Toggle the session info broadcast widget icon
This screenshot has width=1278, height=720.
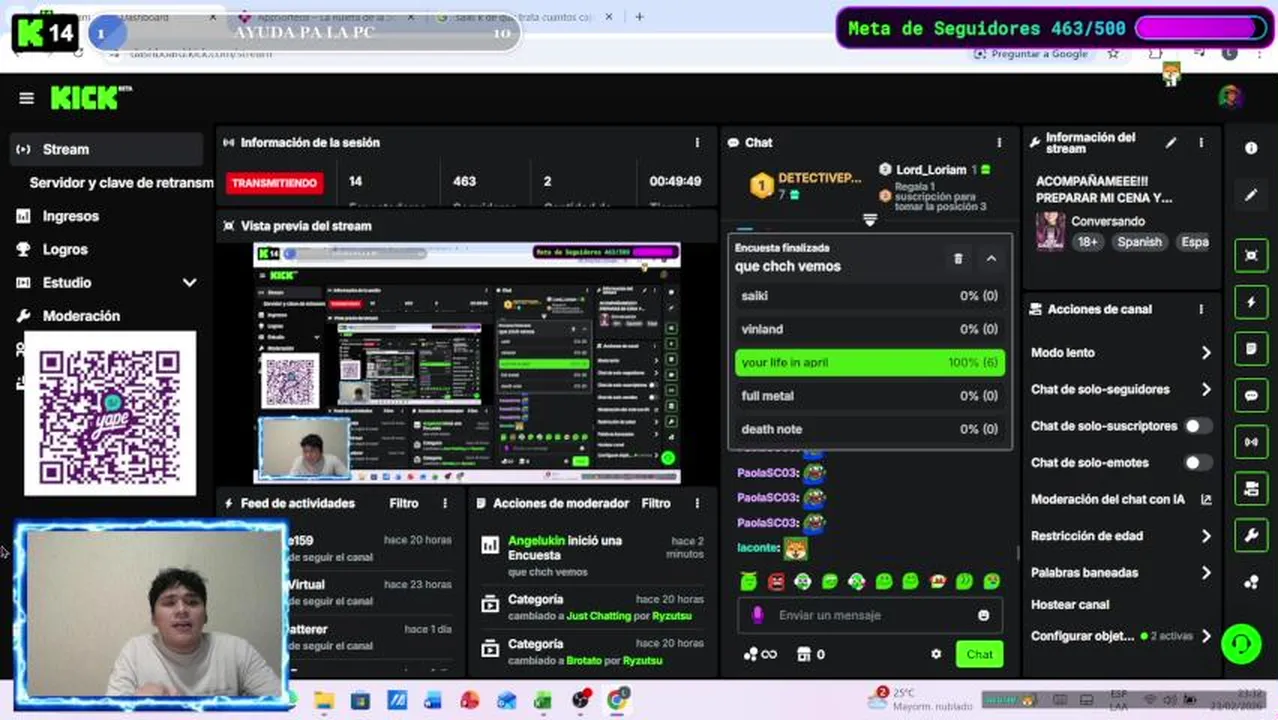[x=1251, y=442]
